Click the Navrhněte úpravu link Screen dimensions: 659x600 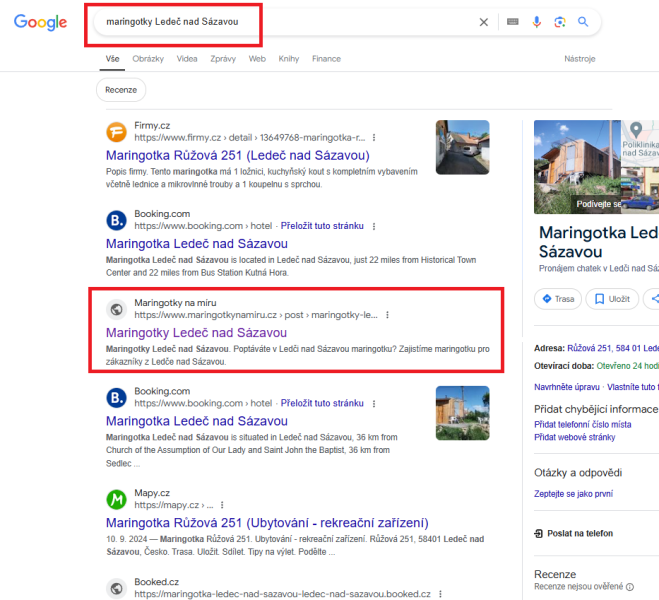pyautogui.click(x=567, y=387)
